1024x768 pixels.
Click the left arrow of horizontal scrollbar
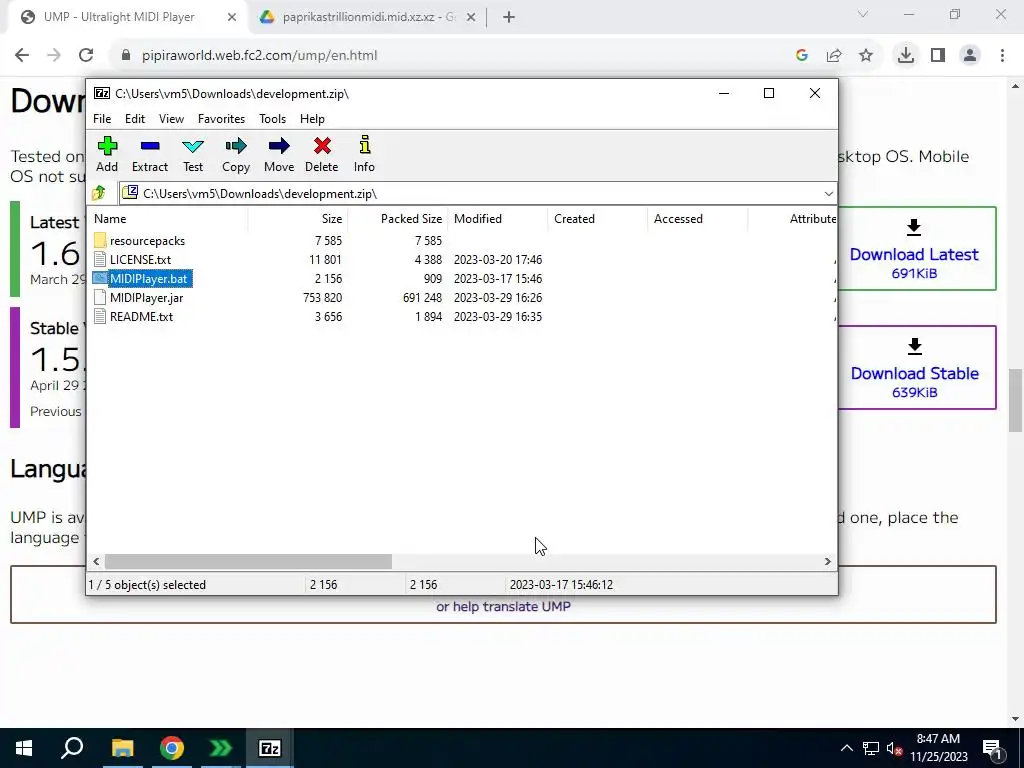tap(97, 562)
